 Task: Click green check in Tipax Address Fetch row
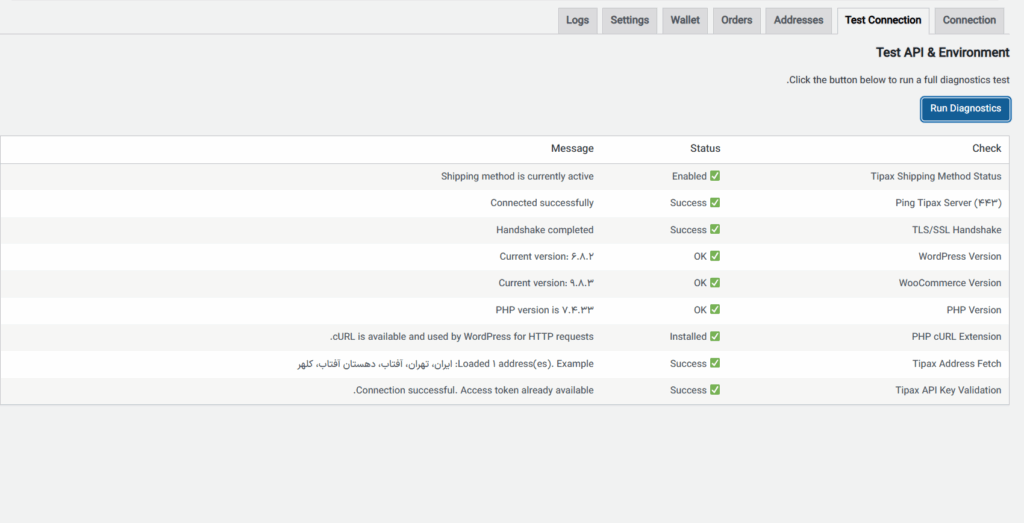pyautogui.click(x=715, y=363)
